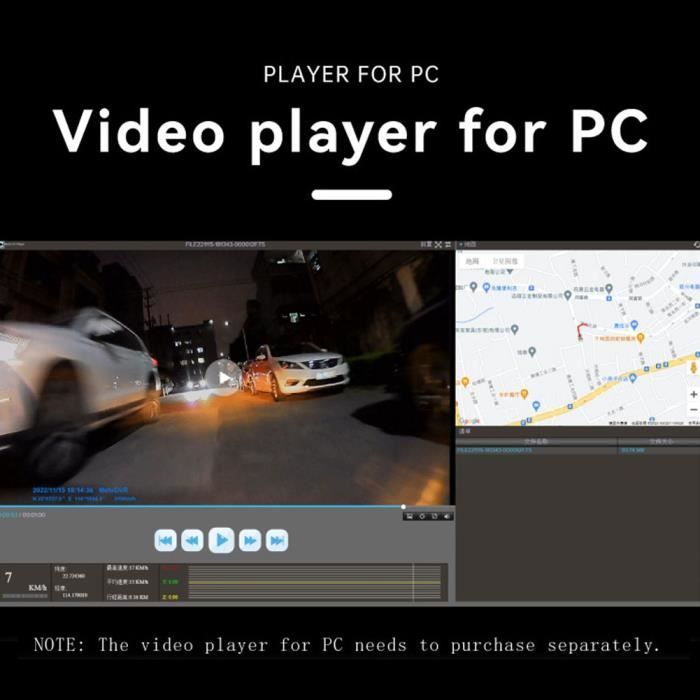Fast forward the dashcam video
The width and height of the screenshot is (700, 700).
point(250,541)
